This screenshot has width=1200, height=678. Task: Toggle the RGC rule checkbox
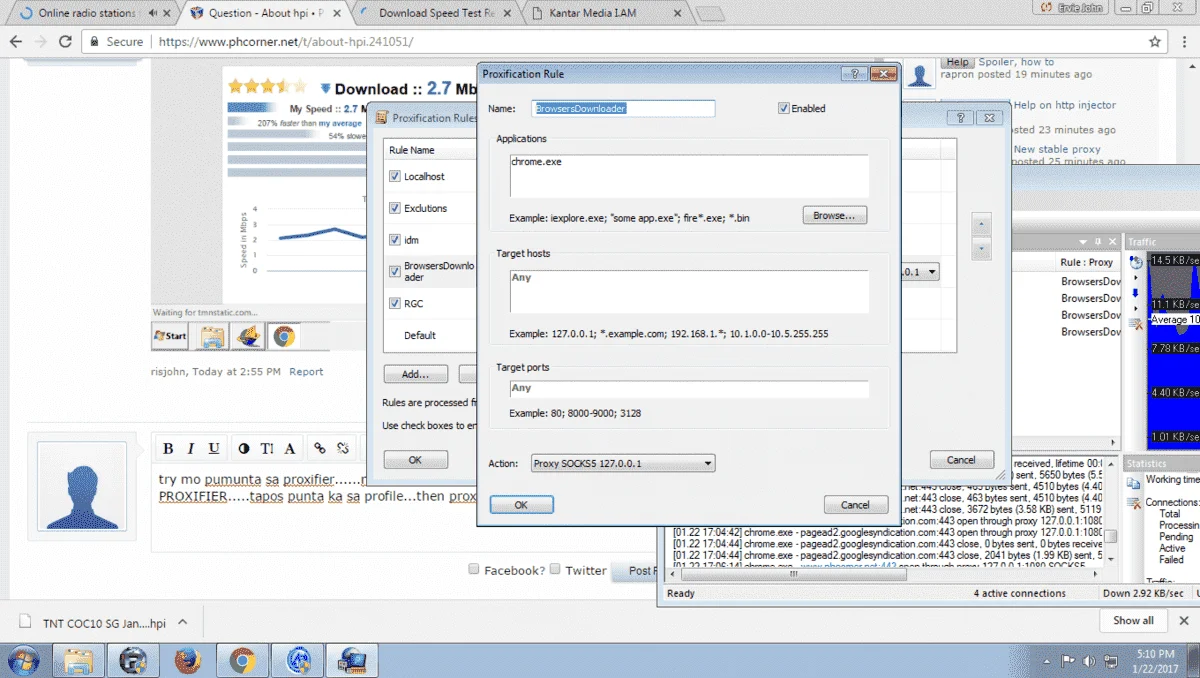tap(395, 303)
